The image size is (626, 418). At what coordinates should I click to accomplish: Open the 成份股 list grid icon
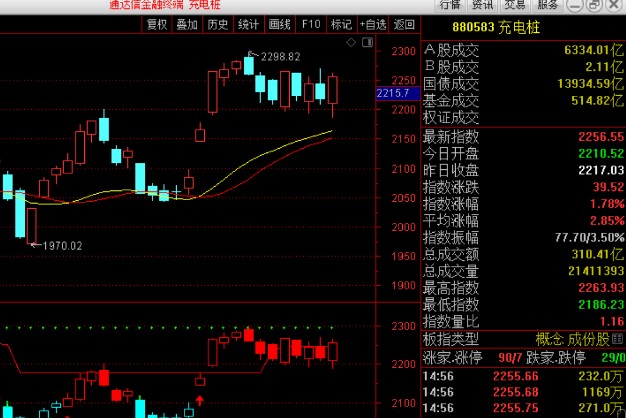pyautogui.click(x=617, y=339)
